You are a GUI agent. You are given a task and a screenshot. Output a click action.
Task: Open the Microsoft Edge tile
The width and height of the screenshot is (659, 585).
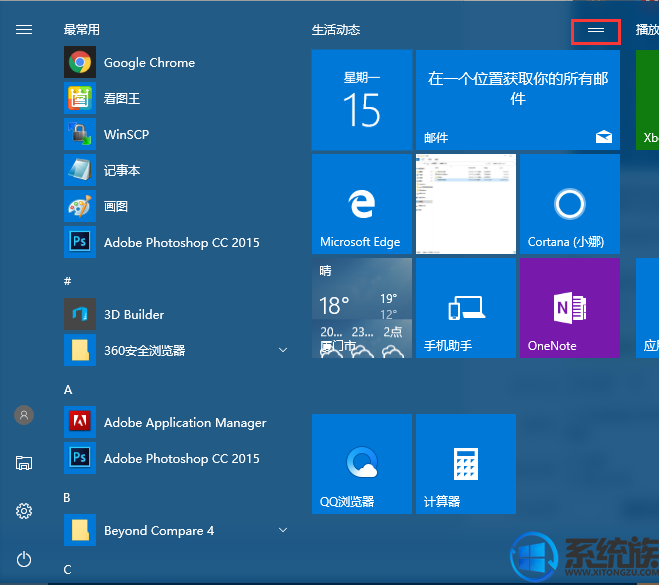point(362,204)
